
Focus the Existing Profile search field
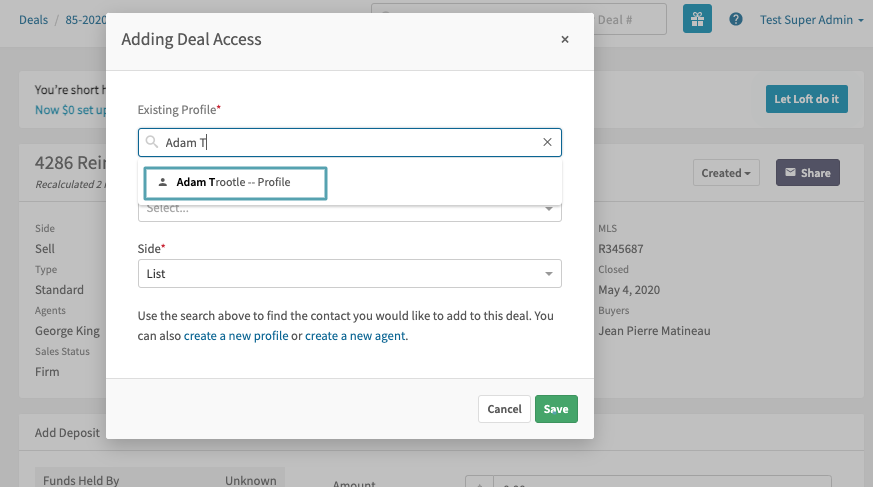click(350, 142)
